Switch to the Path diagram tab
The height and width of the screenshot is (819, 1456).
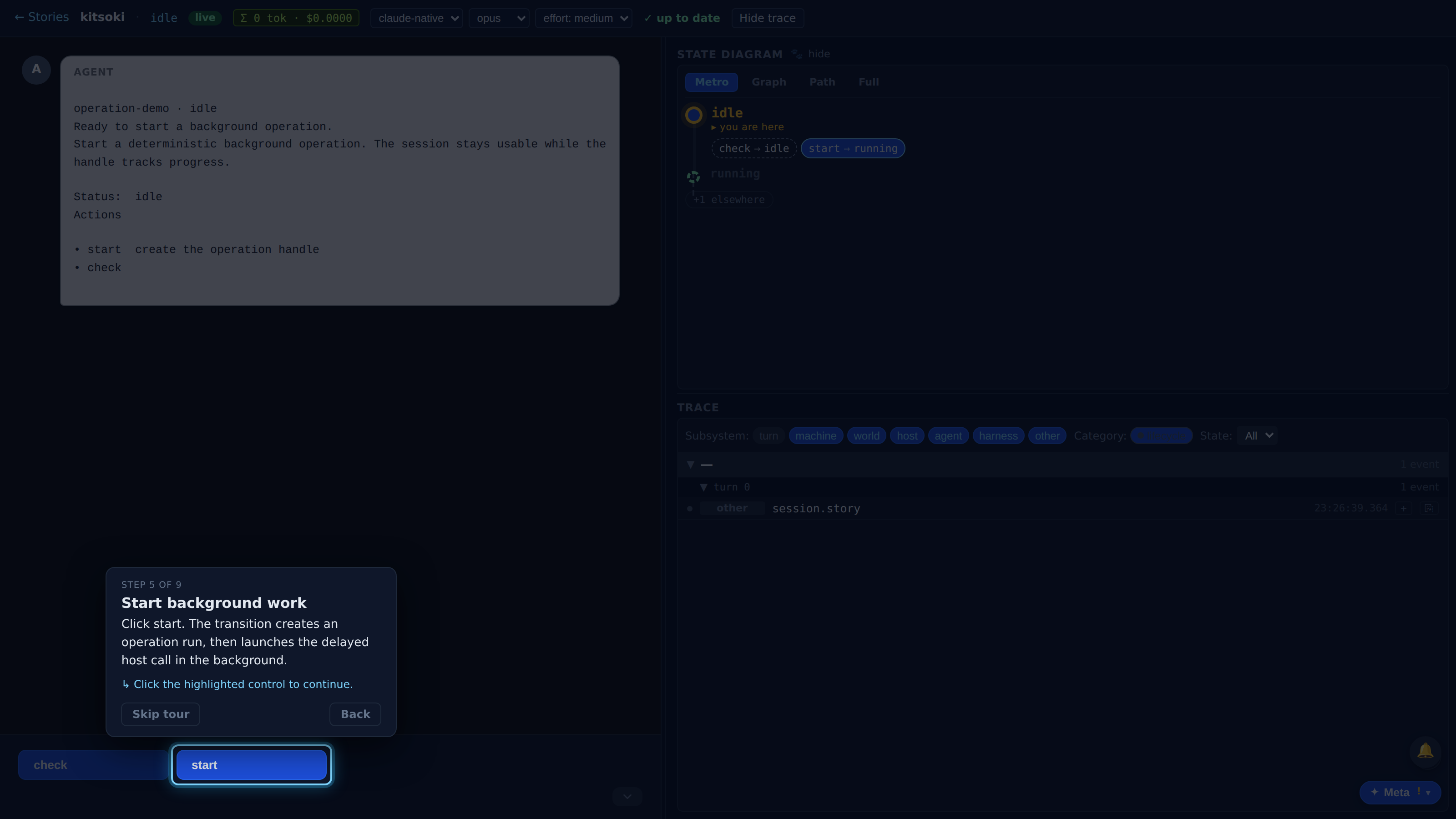(822, 82)
